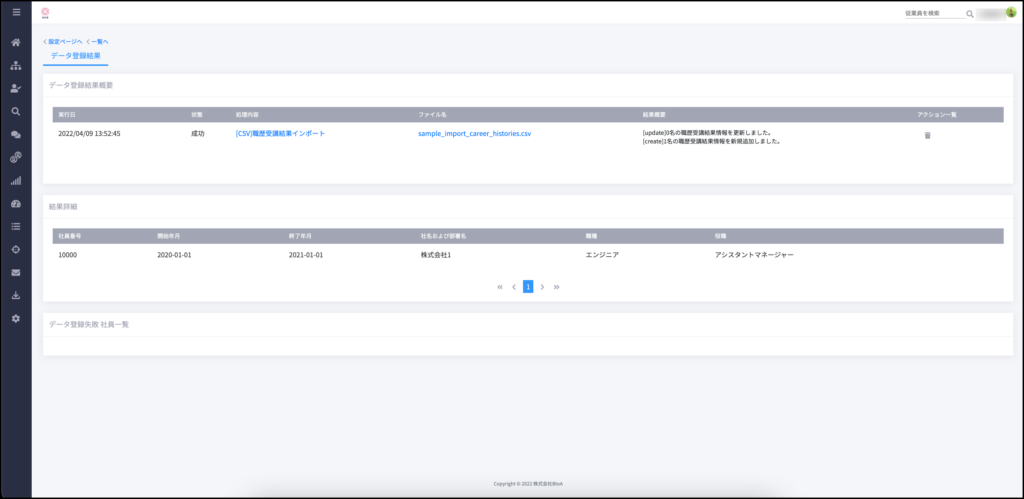Go to previous page with ‹ arrow

click(x=514, y=287)
